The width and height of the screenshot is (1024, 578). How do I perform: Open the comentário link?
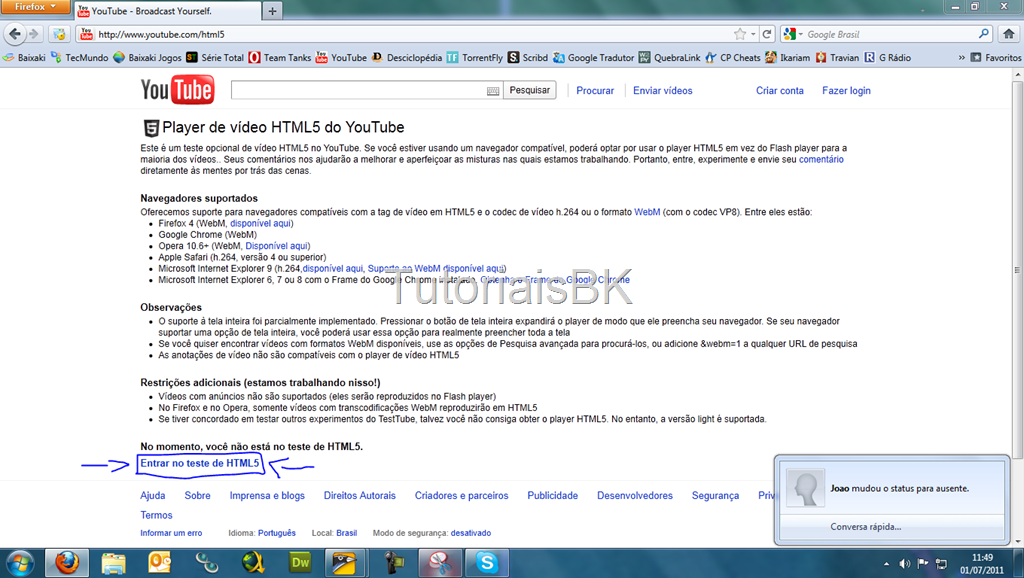[x=821, y=159]
